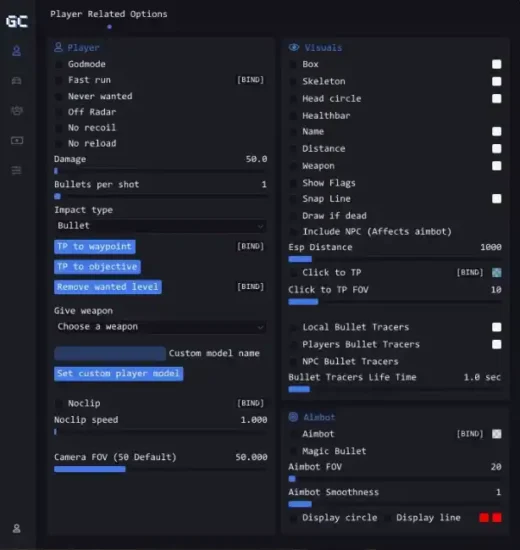This screenshot has width=520, height=550.
Task: Open the list icon in the sidebar
Action: coord(16,170)
